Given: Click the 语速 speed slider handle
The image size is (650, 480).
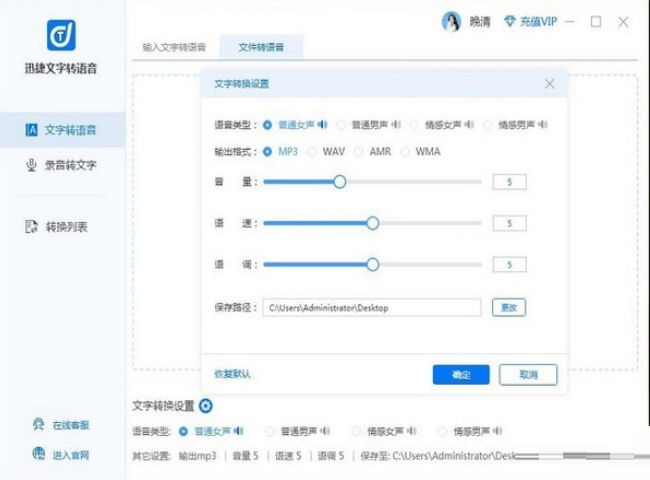Looking at the screenshot, I should (x=373, y=223).
